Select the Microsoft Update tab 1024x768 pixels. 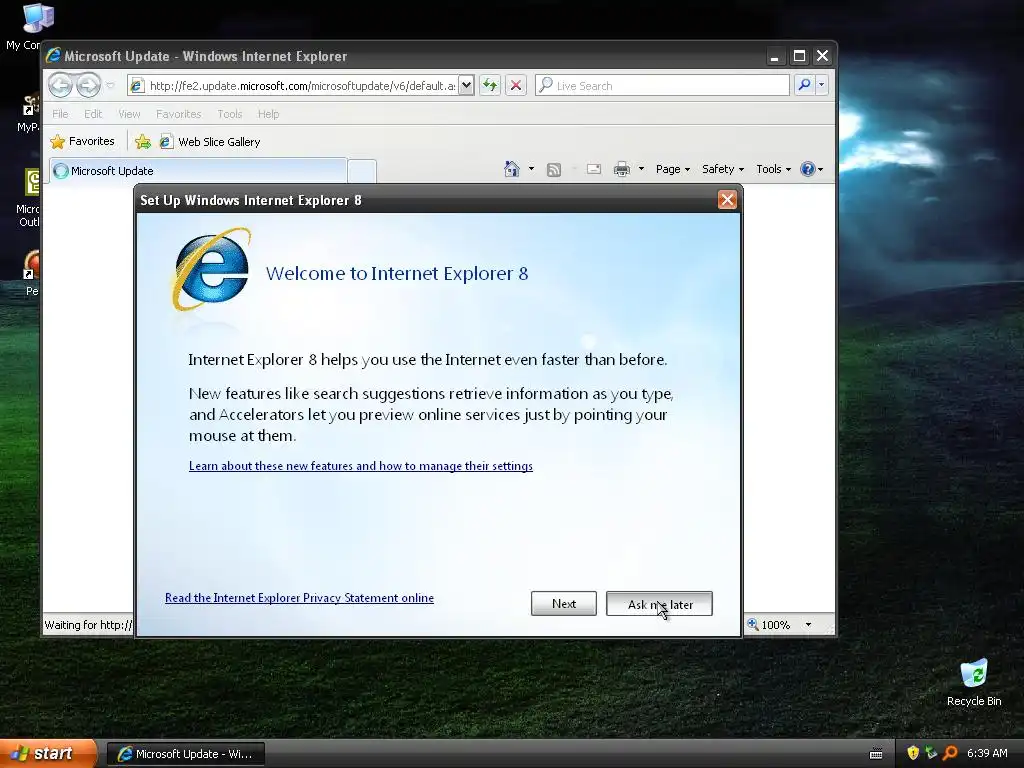coord(198,170)
